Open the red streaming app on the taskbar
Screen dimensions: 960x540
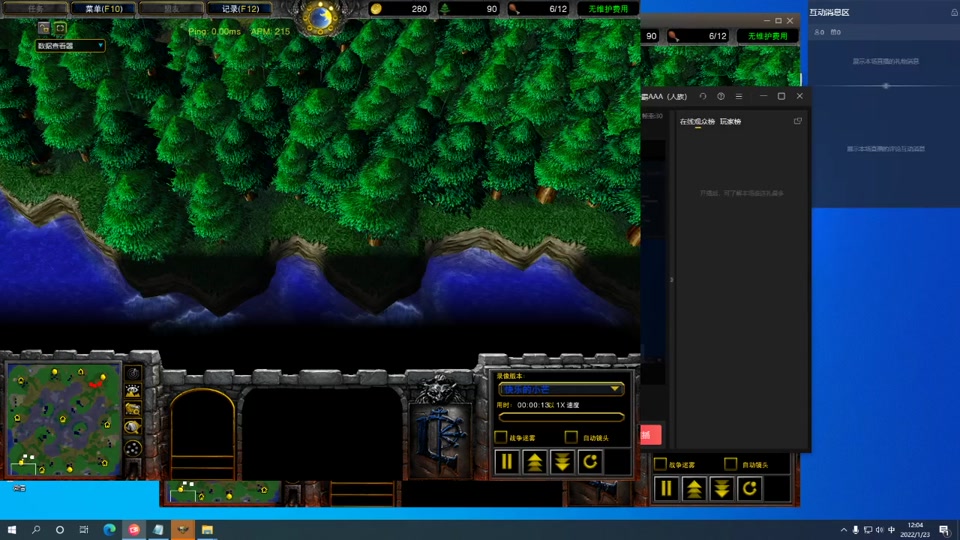pyautogui.click(x=134, y=530)
